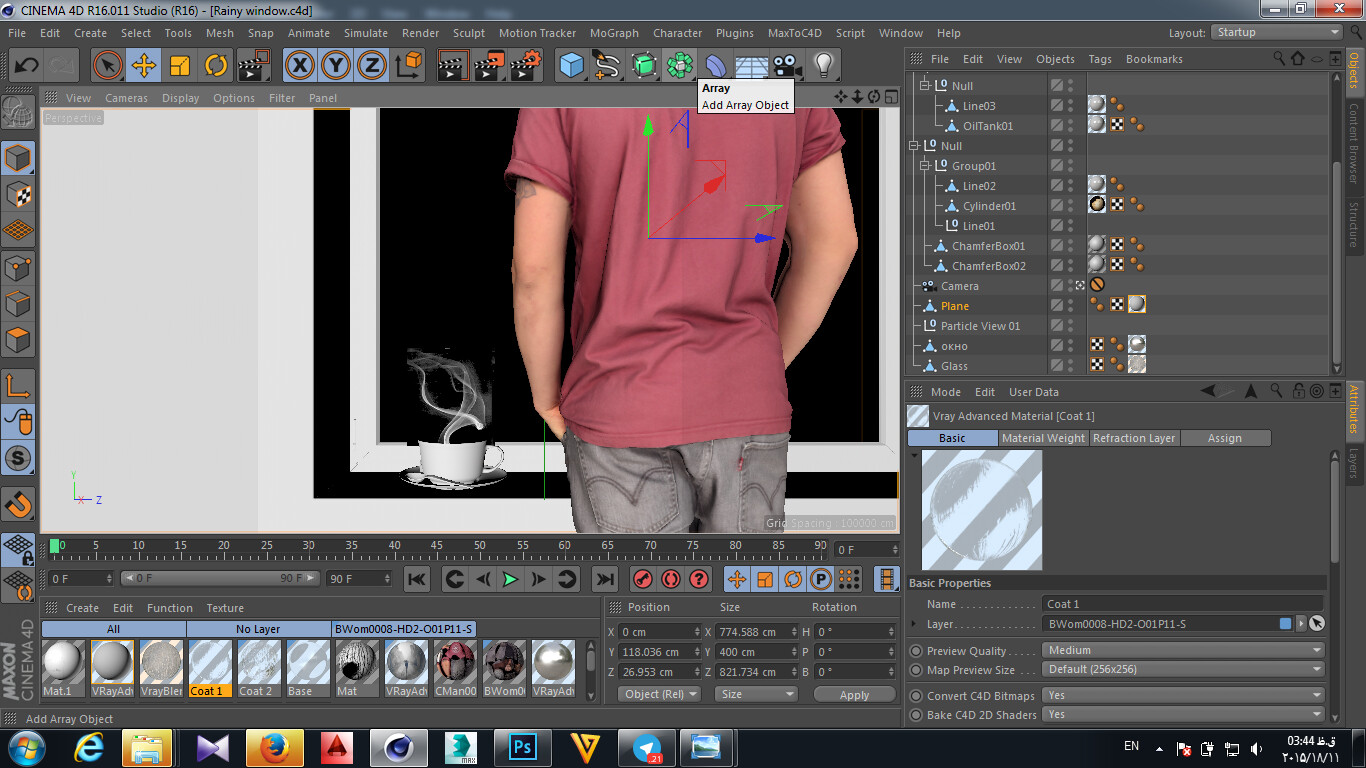Select the Rotate tool in the toolbar
1366x768 pixels.
coord(216,66)
